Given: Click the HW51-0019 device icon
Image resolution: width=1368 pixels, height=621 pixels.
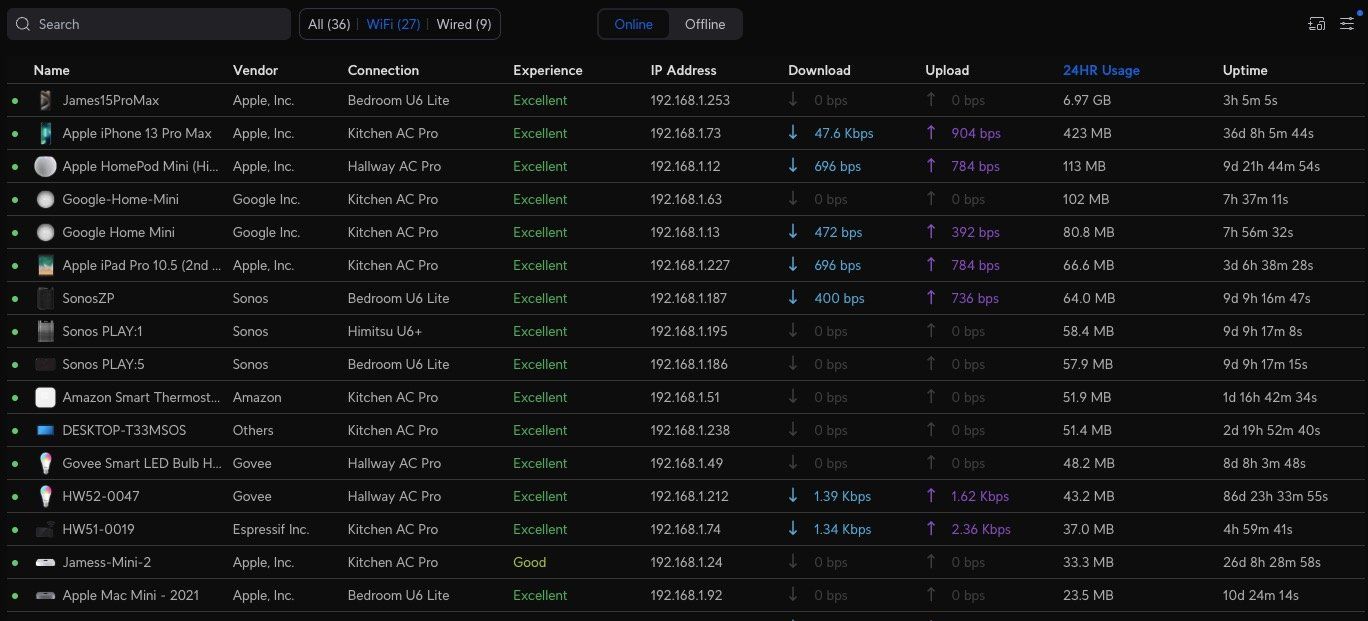Looking at the screenshot, I should click(x=45, y=529).
